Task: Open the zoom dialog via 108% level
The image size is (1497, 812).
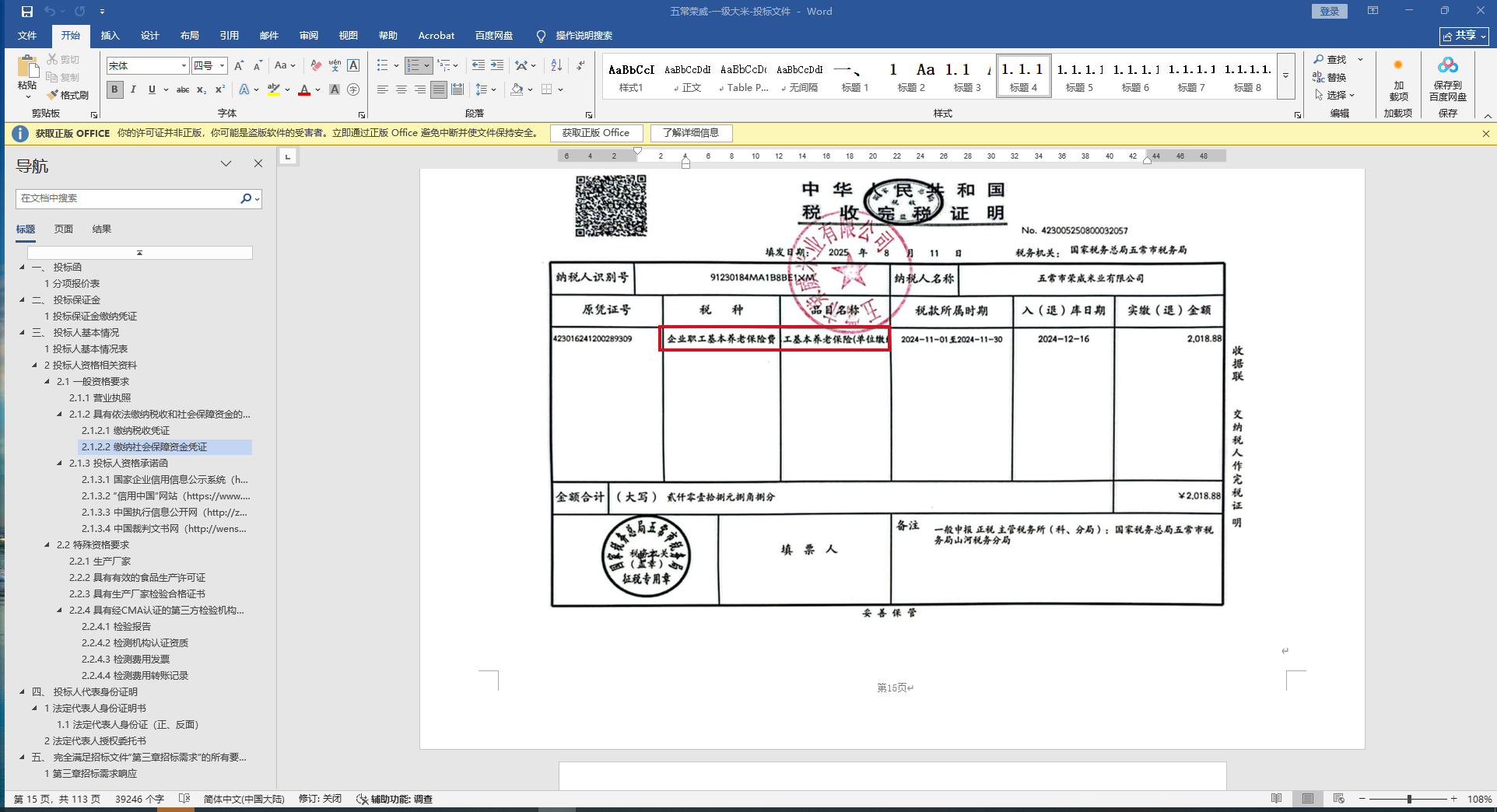Action: click(x=1479, y=799)
